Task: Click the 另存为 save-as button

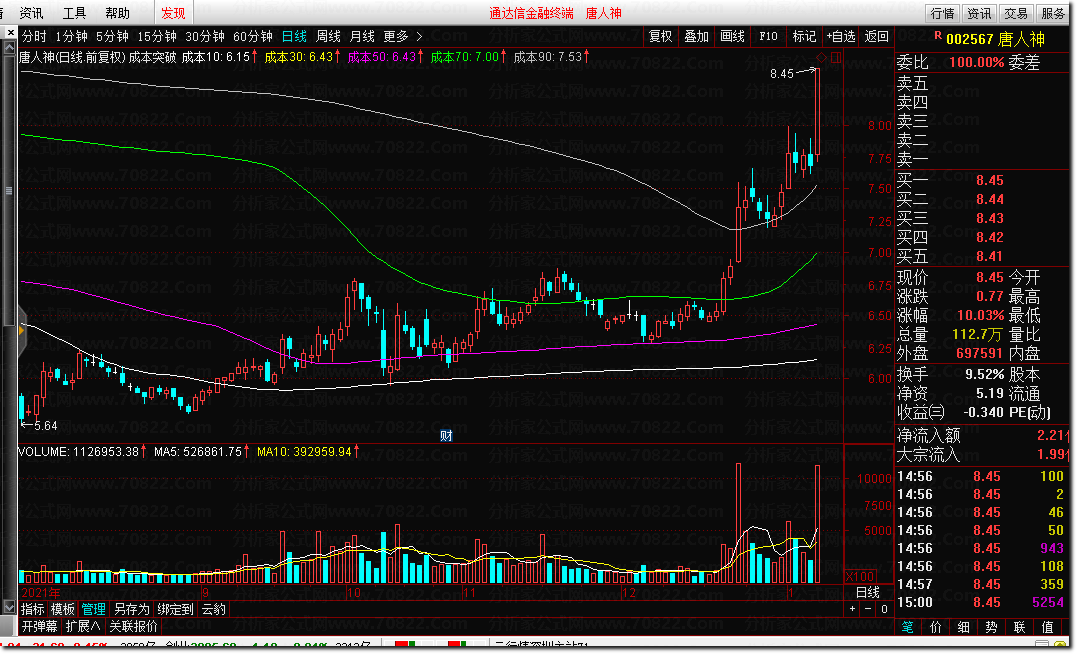Action: click(x=131, y=609)
